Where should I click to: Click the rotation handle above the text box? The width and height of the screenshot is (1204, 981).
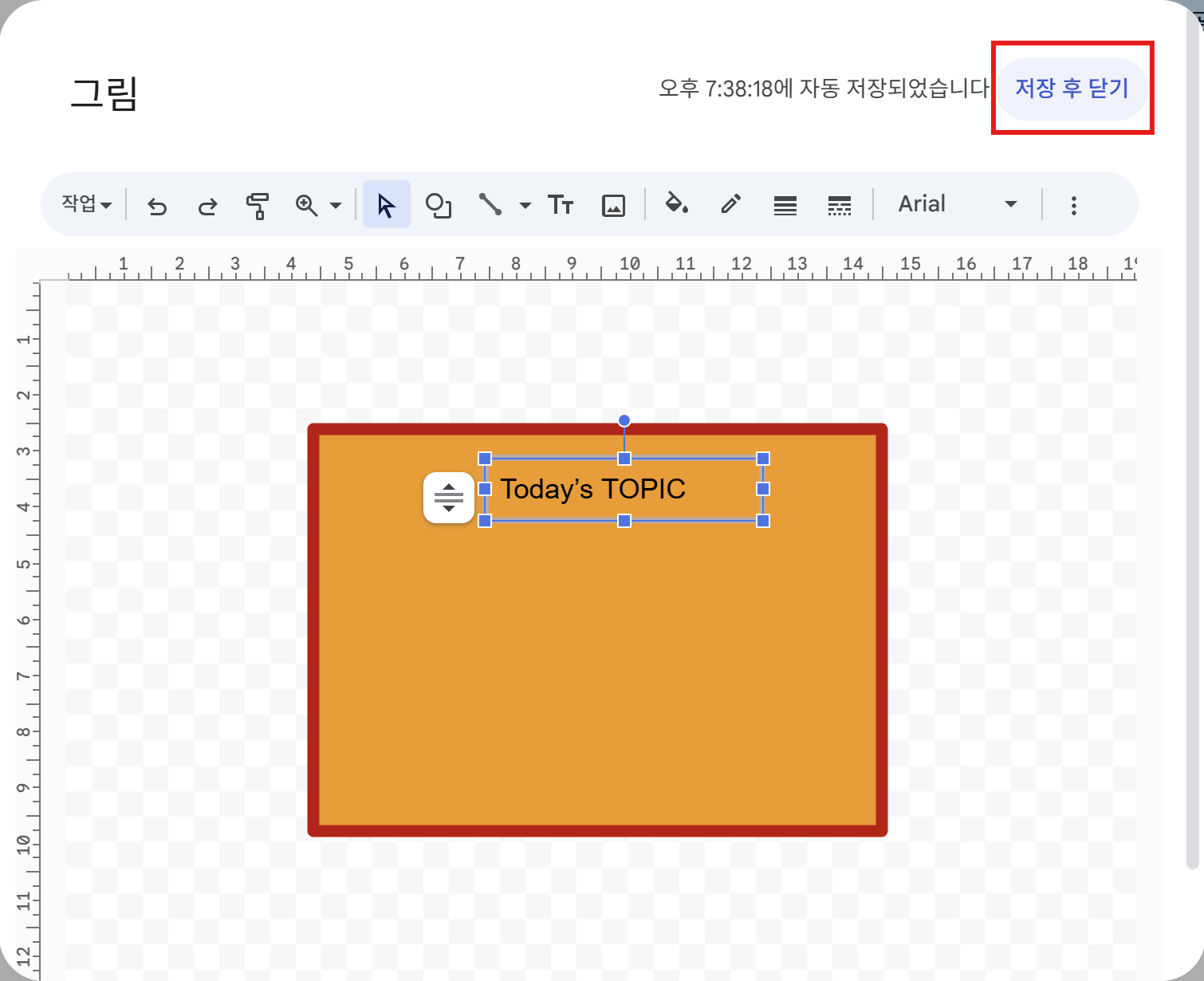tap(624, 420)
